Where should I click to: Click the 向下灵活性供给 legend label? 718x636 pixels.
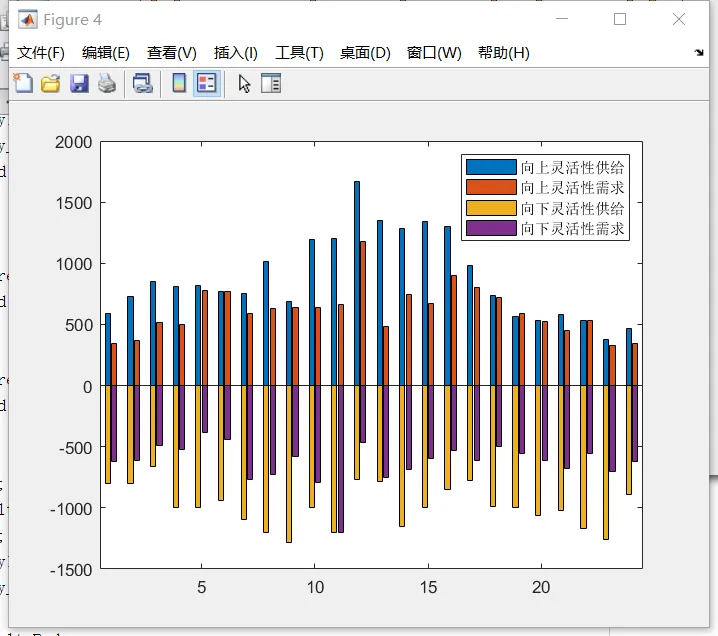tap(572, 208)
